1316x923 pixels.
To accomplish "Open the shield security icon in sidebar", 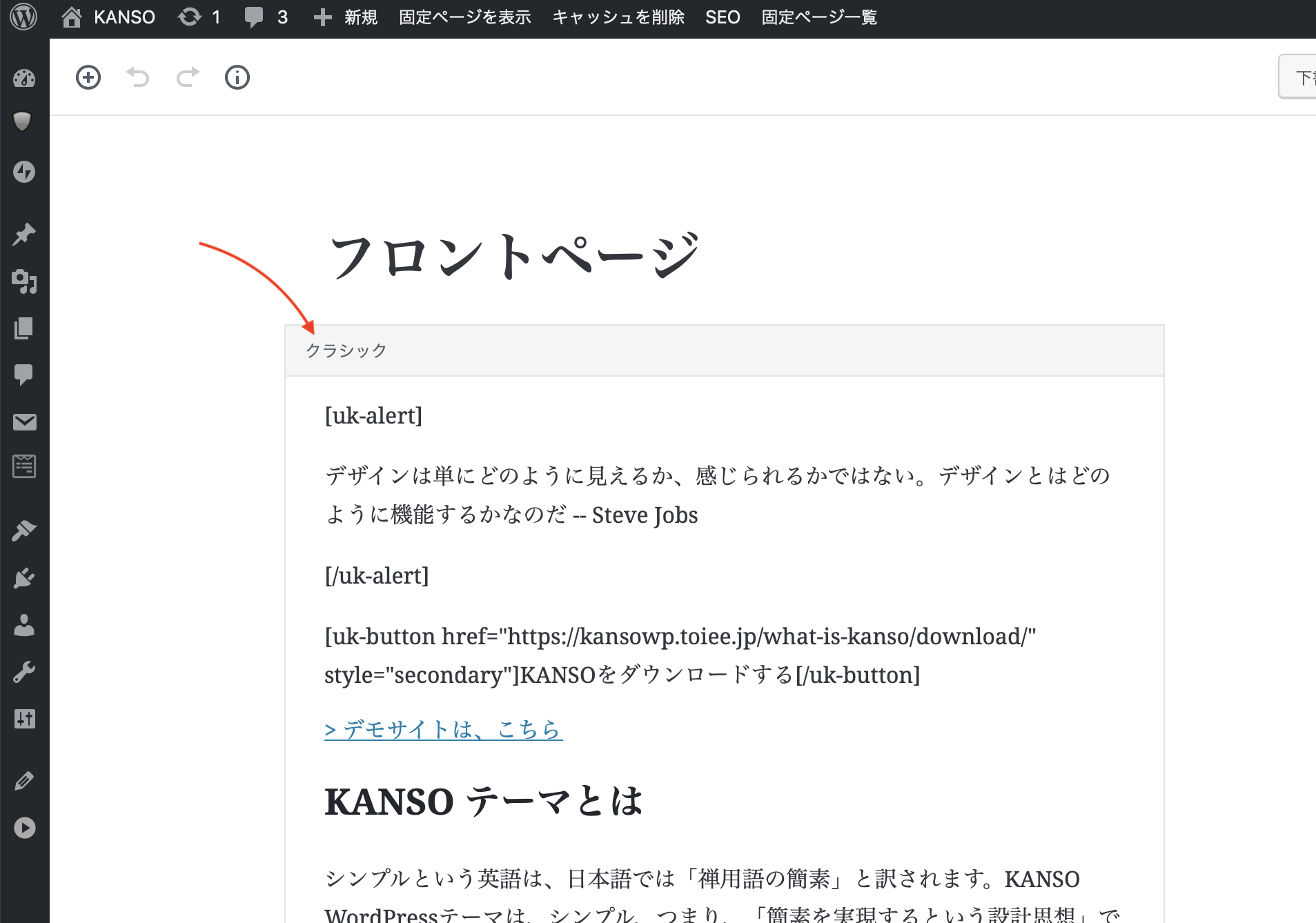I will click(x=23, y=121).
